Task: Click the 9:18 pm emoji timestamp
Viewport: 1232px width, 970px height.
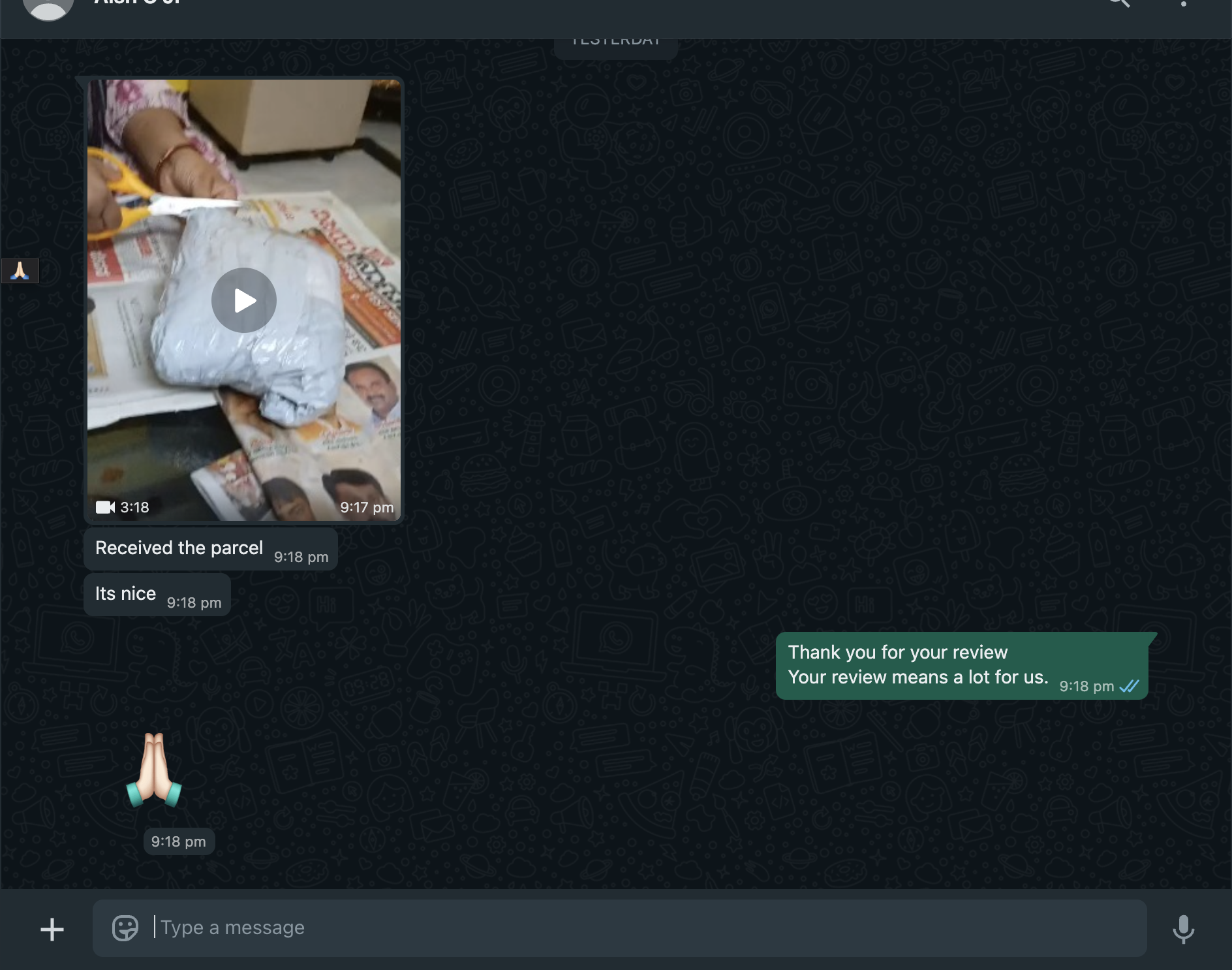Action: coord(179,841)
